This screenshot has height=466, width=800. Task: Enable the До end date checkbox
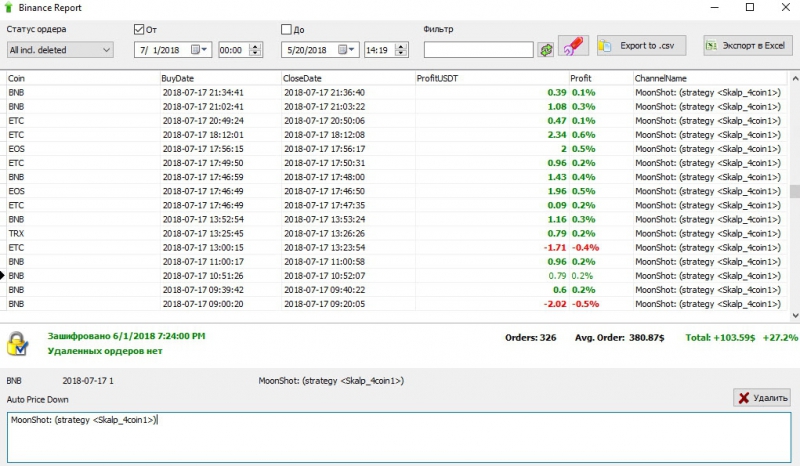(x=286, y=30)
